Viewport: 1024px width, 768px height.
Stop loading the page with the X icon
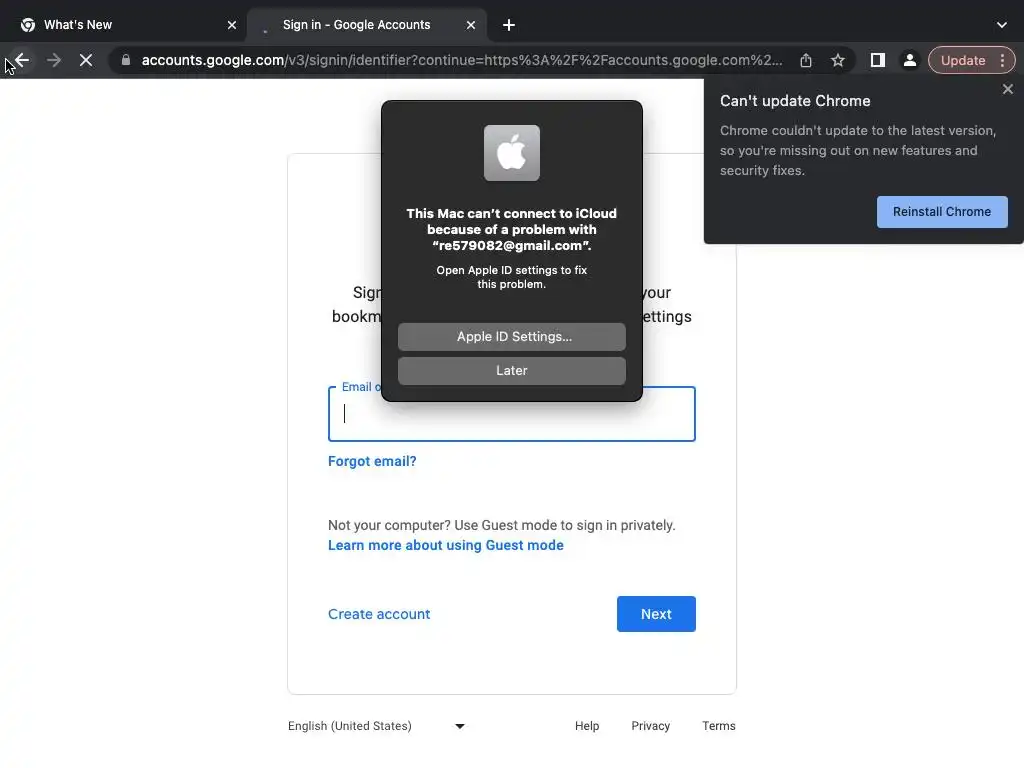86,61
